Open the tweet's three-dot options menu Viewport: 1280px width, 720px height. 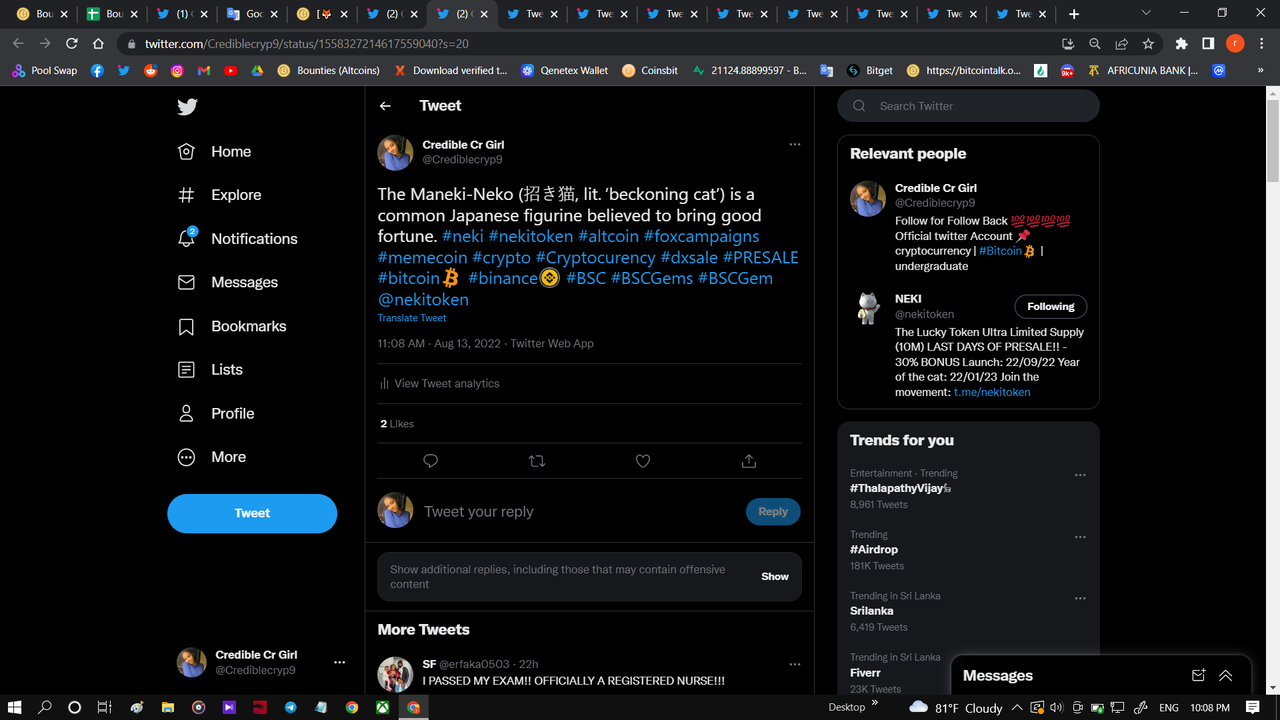coord(795,144)
